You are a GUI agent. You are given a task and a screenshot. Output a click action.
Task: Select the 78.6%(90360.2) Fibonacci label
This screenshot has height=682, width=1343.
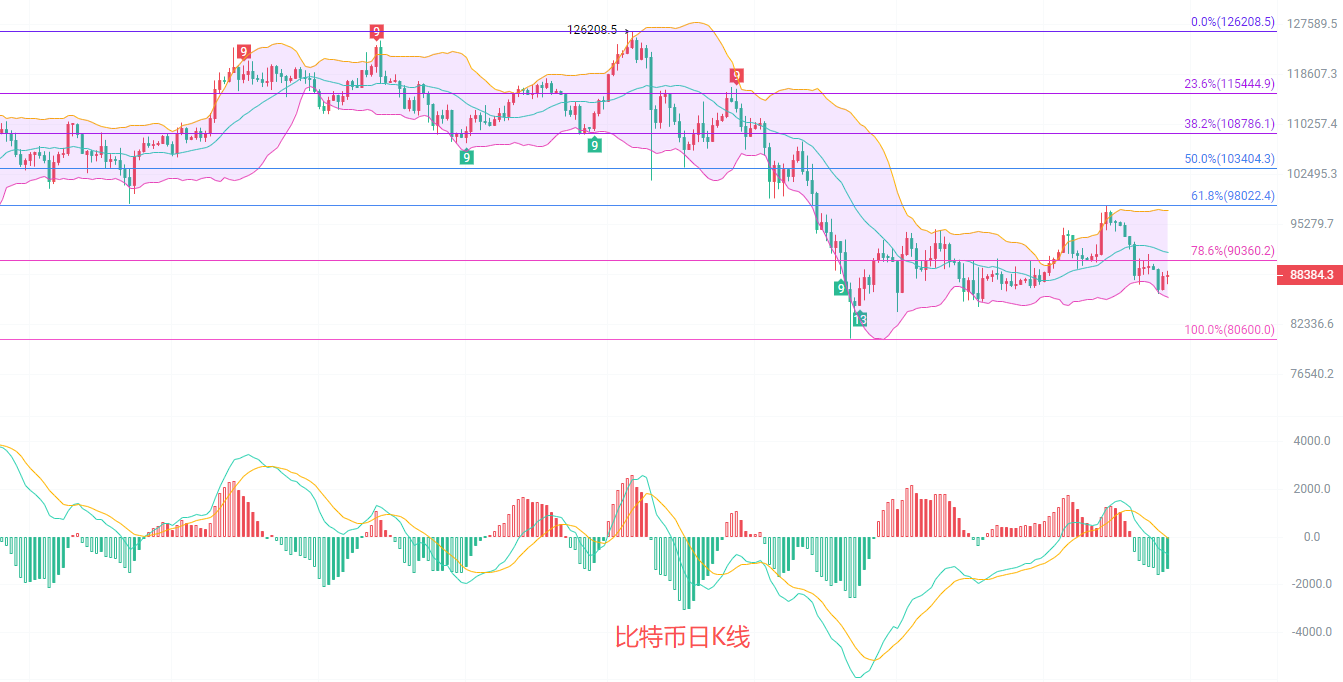pos(1232,251)
